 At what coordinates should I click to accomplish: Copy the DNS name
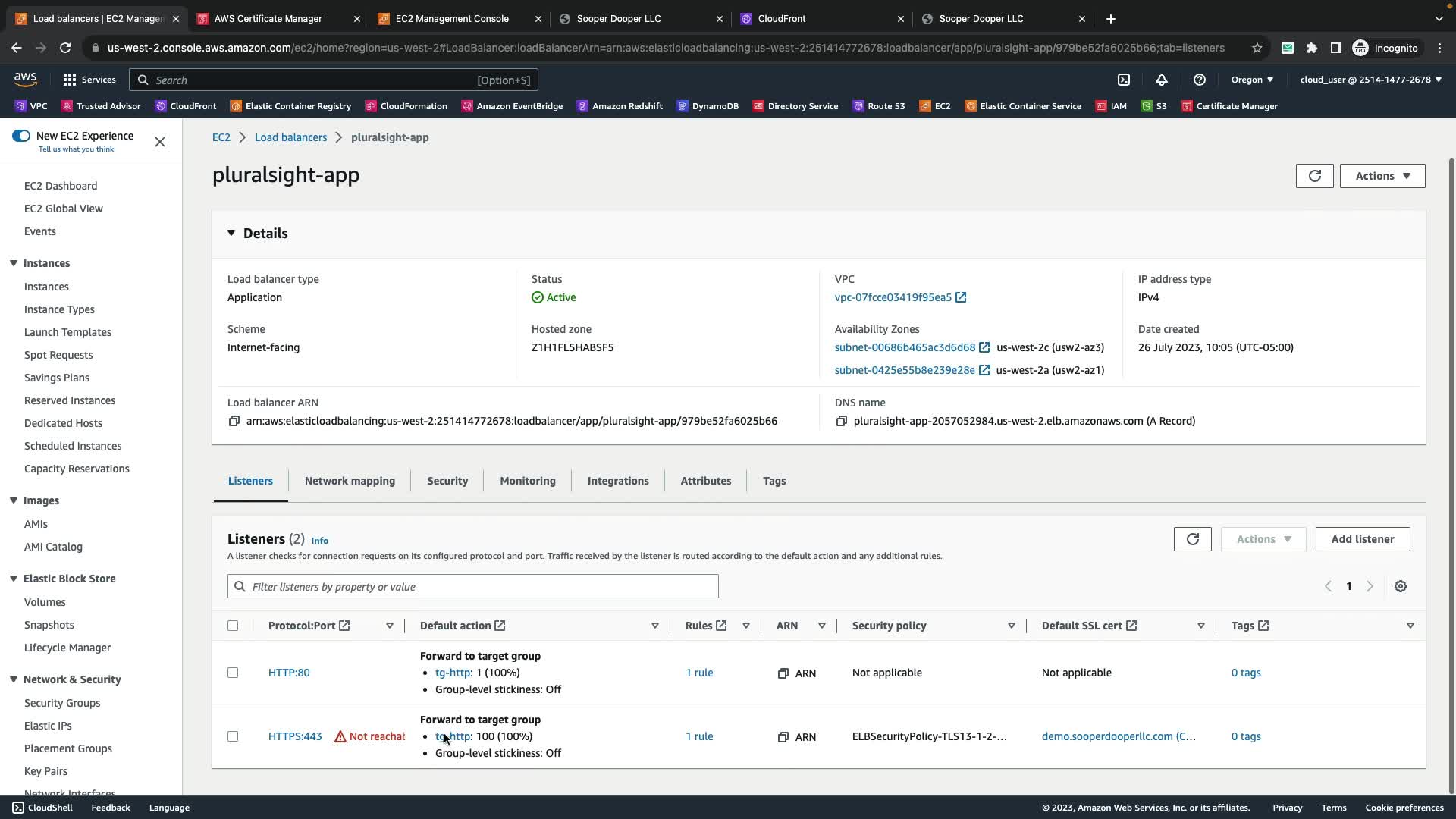tap(841, 421)
